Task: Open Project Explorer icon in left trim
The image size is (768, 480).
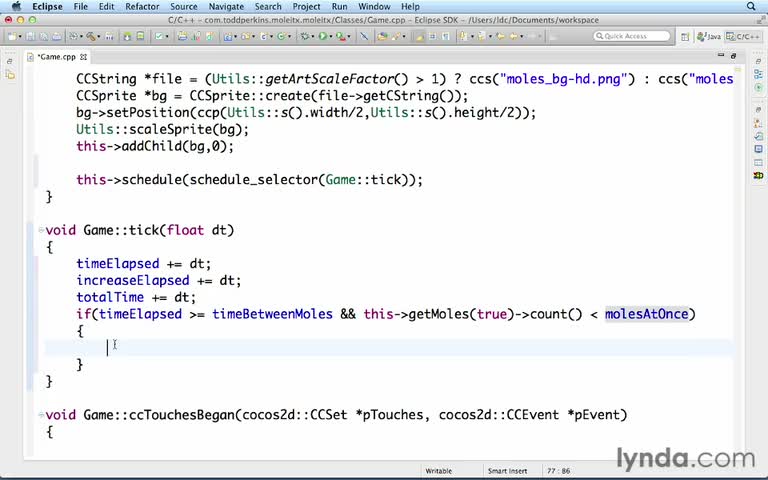Action: coord(10,75)
